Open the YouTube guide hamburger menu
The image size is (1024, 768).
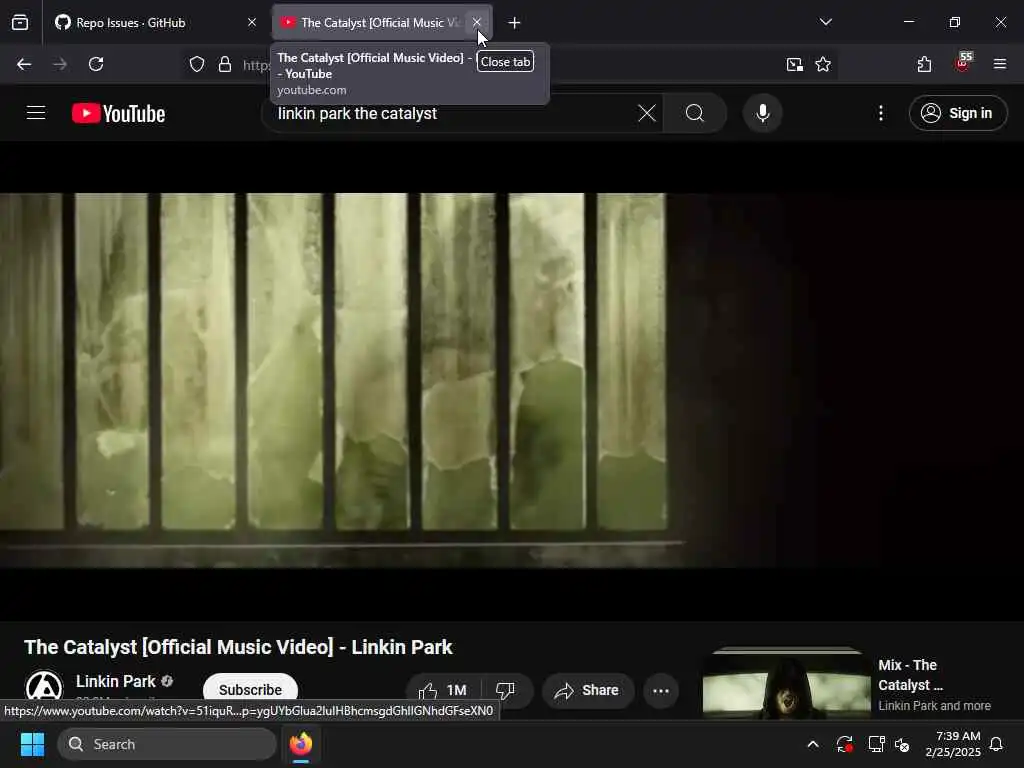[x=36, y=113]
